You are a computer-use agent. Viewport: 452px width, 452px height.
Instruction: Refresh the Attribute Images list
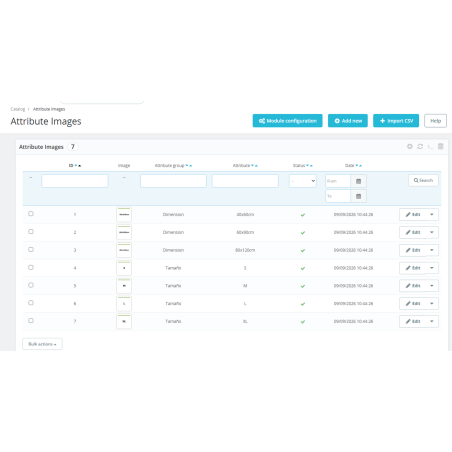[420, 146]
